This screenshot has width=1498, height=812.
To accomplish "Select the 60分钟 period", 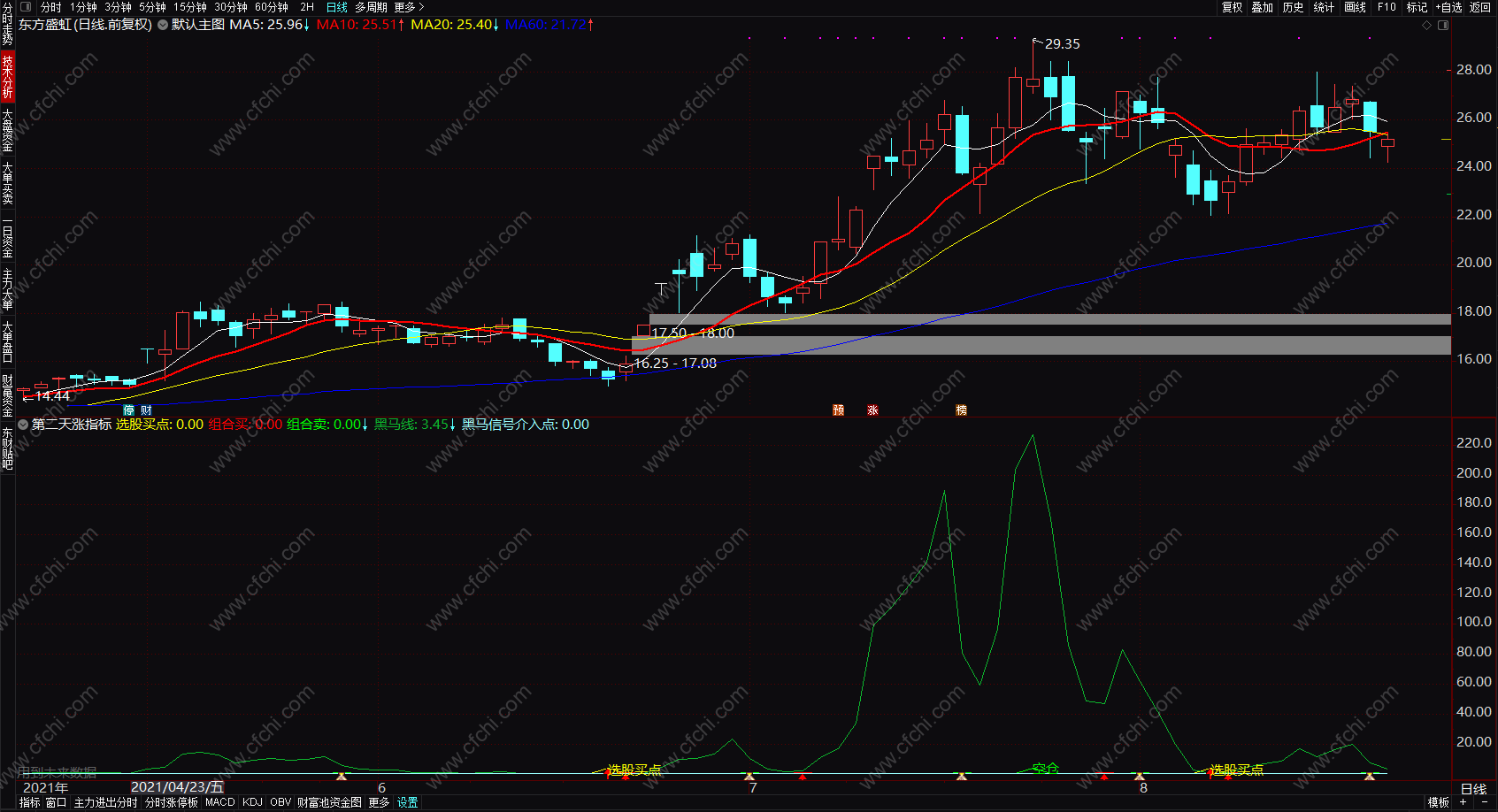I will [272, 7].
